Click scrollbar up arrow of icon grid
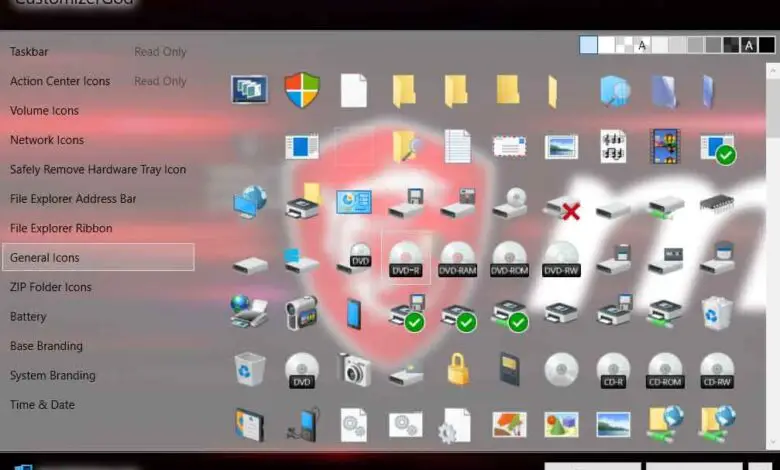The height and width of the screenshot is (470, 780). pyautogui.click(x=773, y=71)
